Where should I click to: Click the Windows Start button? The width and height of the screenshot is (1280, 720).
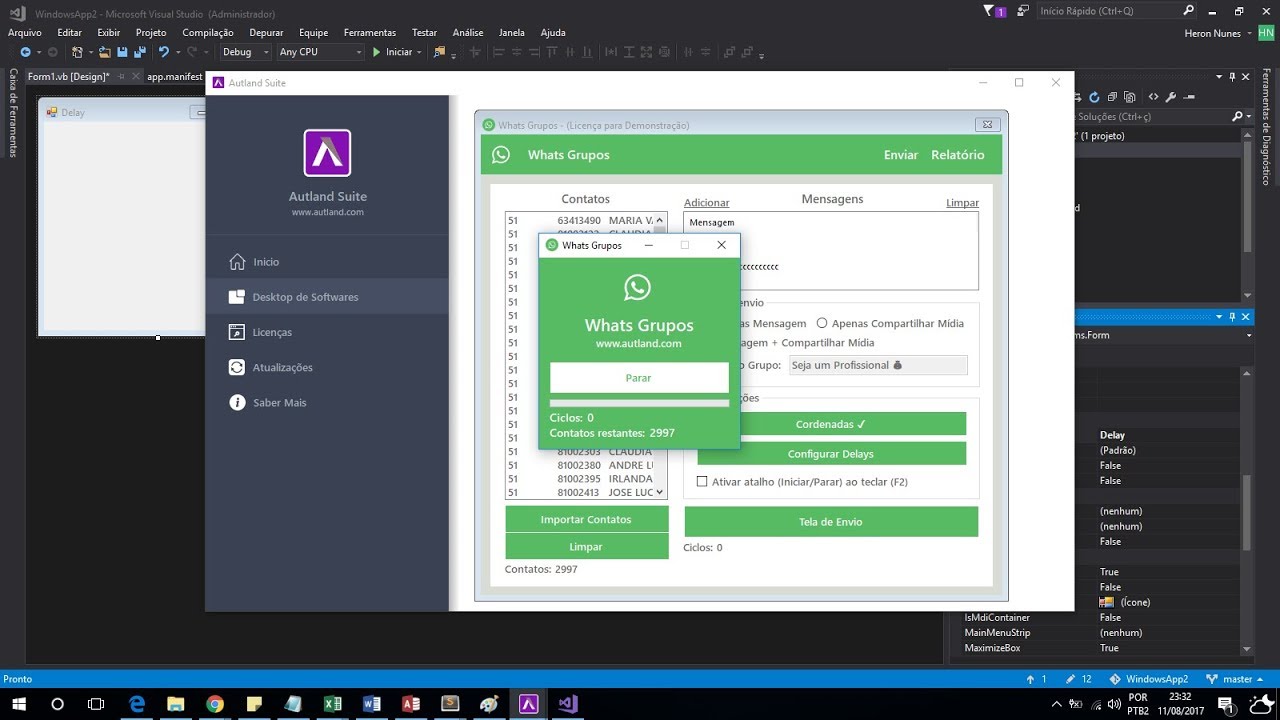(x=18, y=704)
